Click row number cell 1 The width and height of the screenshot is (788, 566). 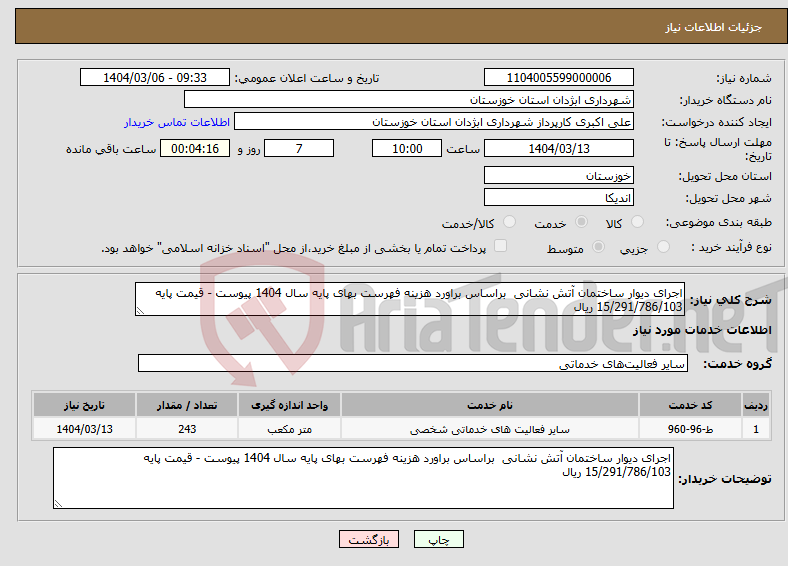click(756, 429)
